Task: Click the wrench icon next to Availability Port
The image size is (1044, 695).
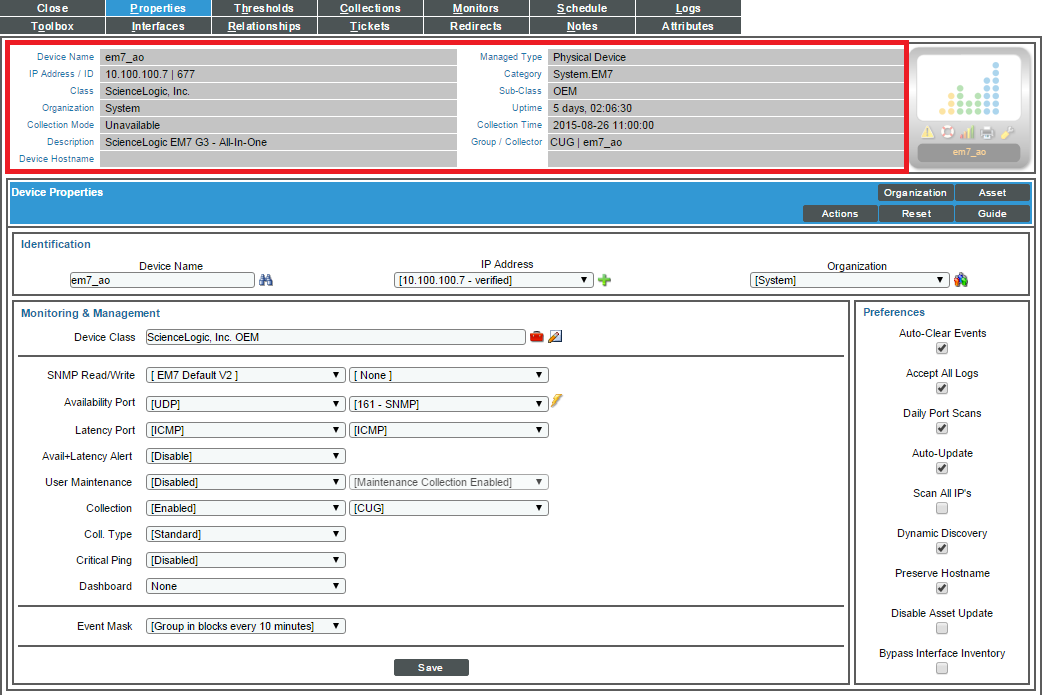Action: (x=556, y=400)
